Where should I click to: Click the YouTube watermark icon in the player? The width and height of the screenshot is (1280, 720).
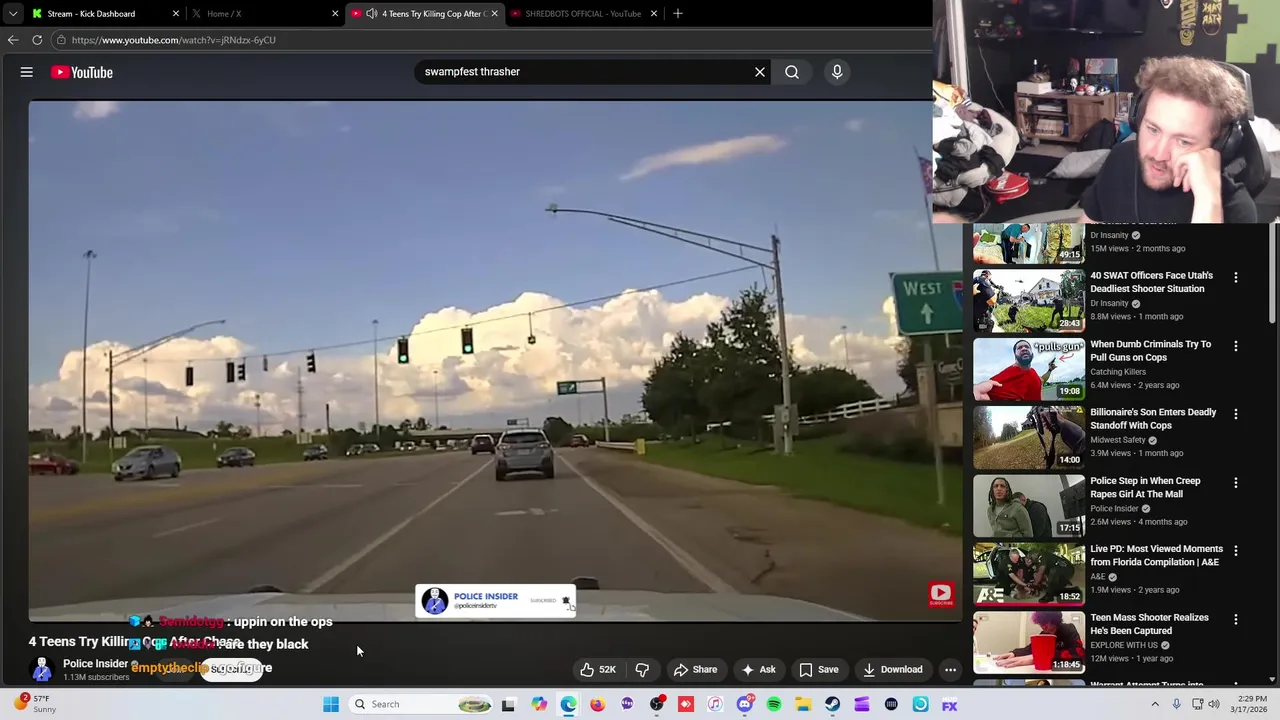941,594
